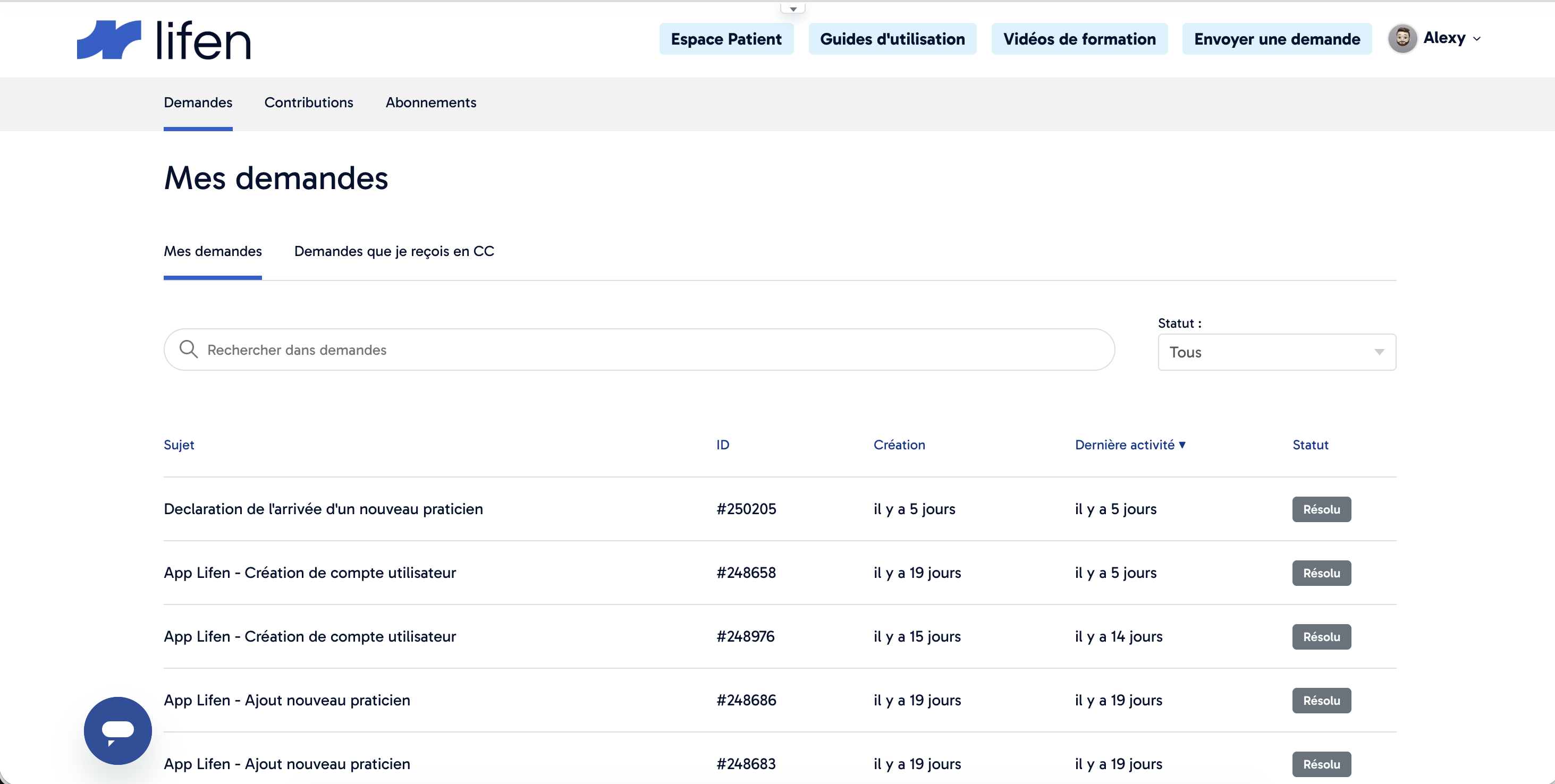This screenshot has height=784, width=1555.
Task: Sort by the Création column header
Action: [899, 445]
